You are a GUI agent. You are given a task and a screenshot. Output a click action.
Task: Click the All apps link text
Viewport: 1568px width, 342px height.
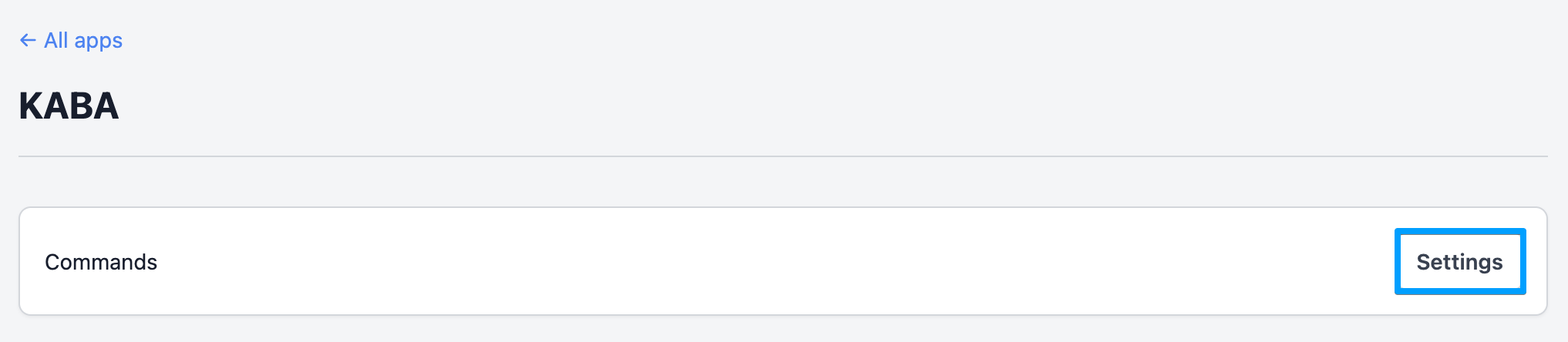(x=83, y=41)
